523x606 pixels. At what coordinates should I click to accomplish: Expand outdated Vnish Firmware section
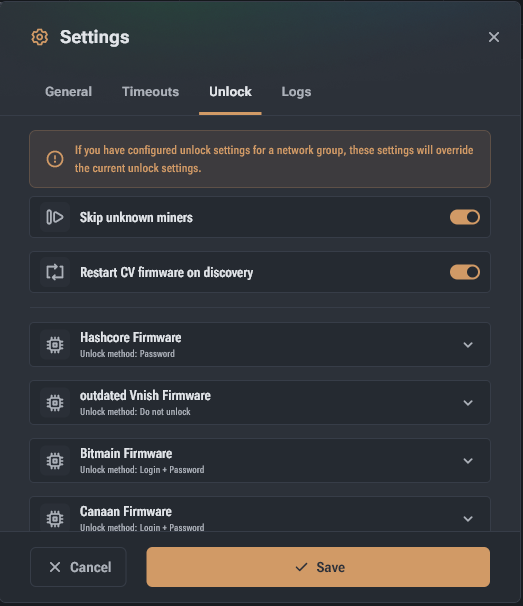[x=468, y=403]
